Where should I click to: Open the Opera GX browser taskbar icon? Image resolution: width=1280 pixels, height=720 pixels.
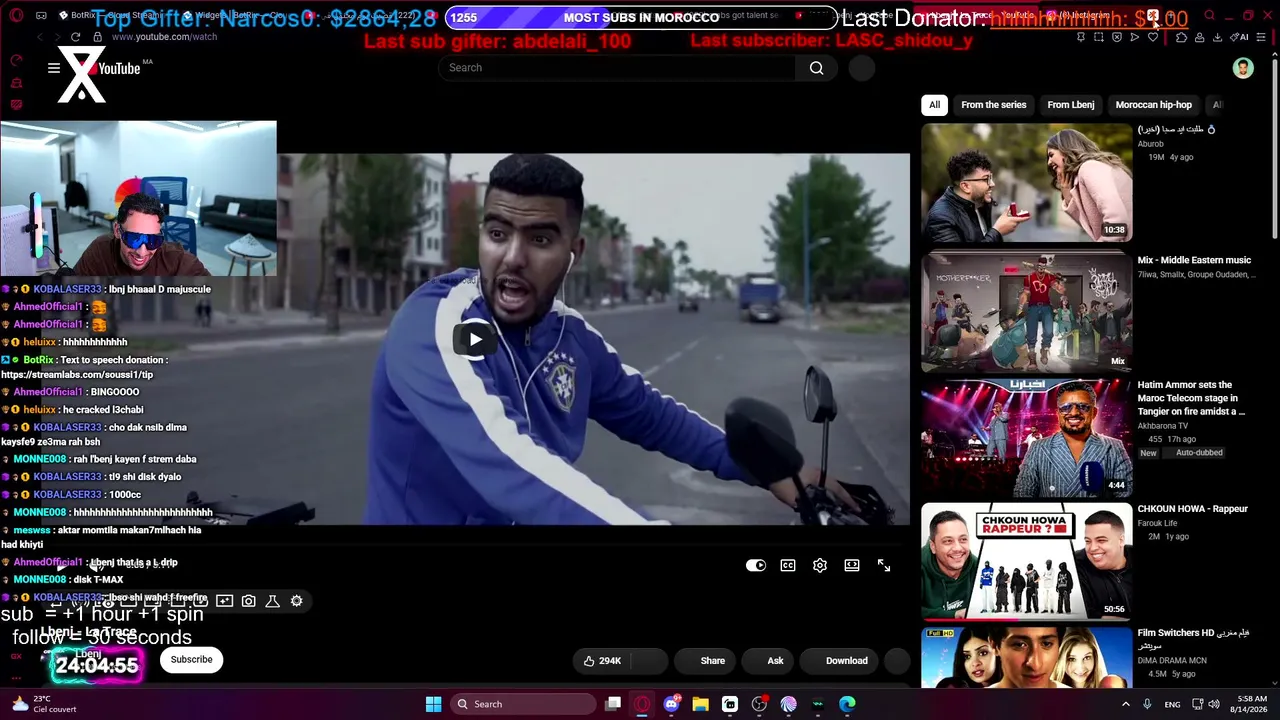(642, 704)
